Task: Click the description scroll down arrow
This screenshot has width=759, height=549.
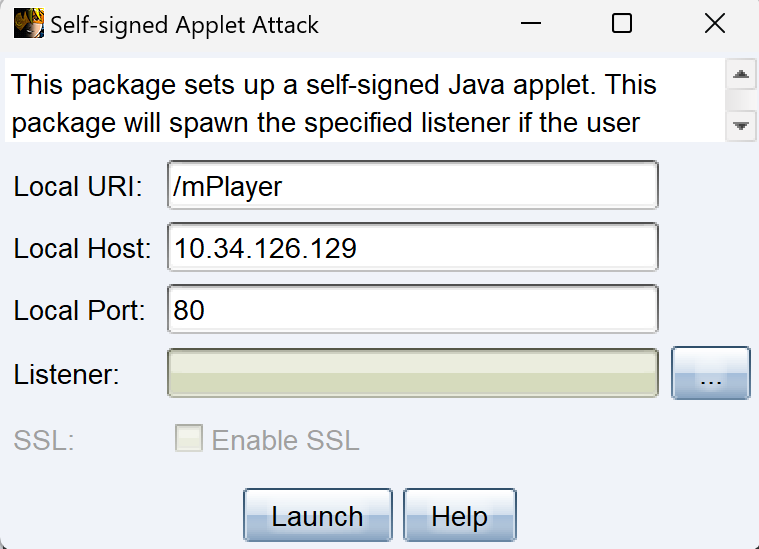Action: pyautogui.click(x=741, y=126)
